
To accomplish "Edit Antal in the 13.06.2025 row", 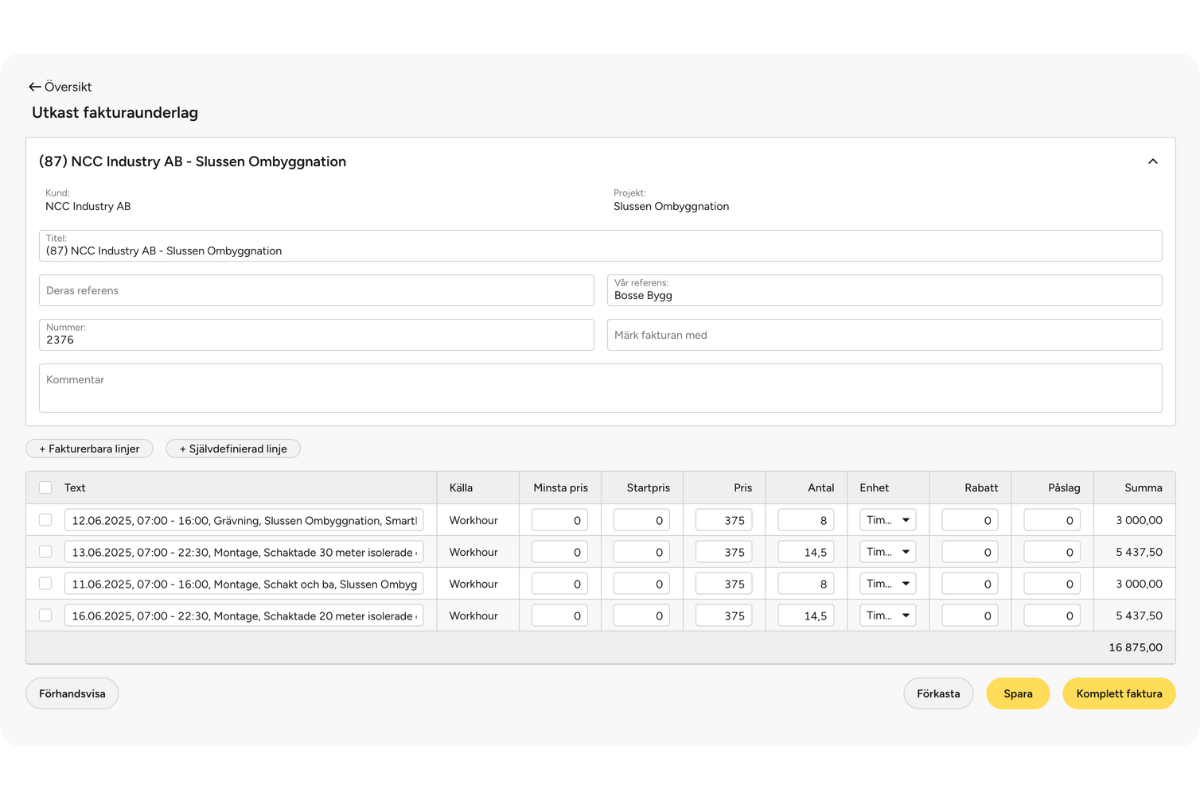I will coord(806,552).
